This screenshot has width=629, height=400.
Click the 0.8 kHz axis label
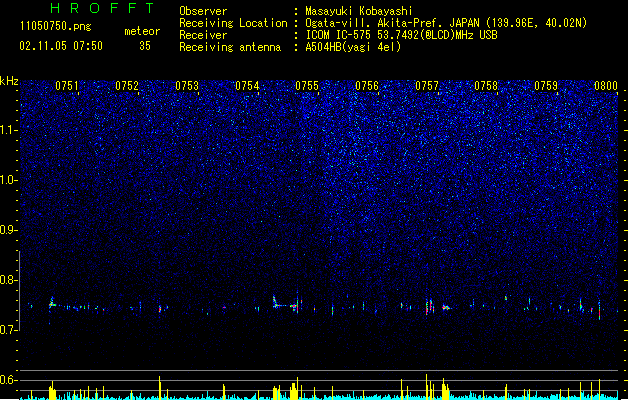[x=9, y=280]
